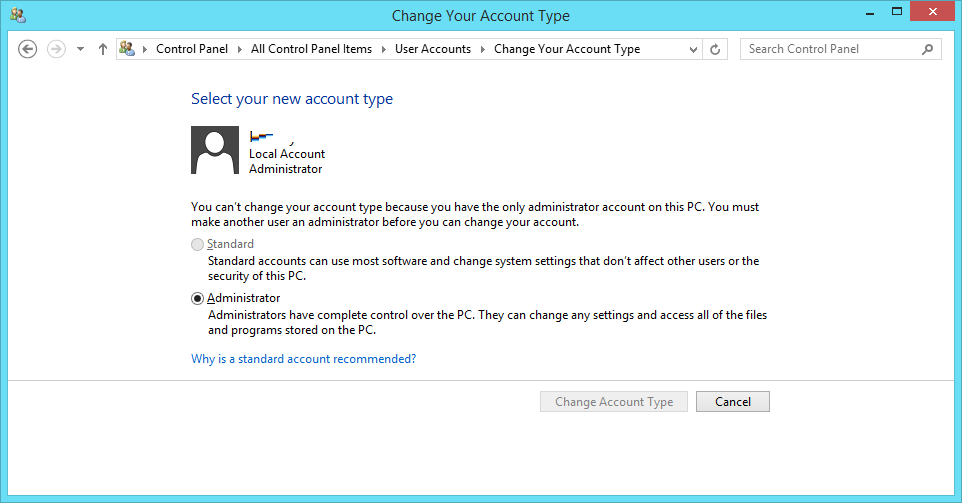The image size is (962, 503).
Task: Click the User Accounts icon in title bar
Action: pos(18,15)
